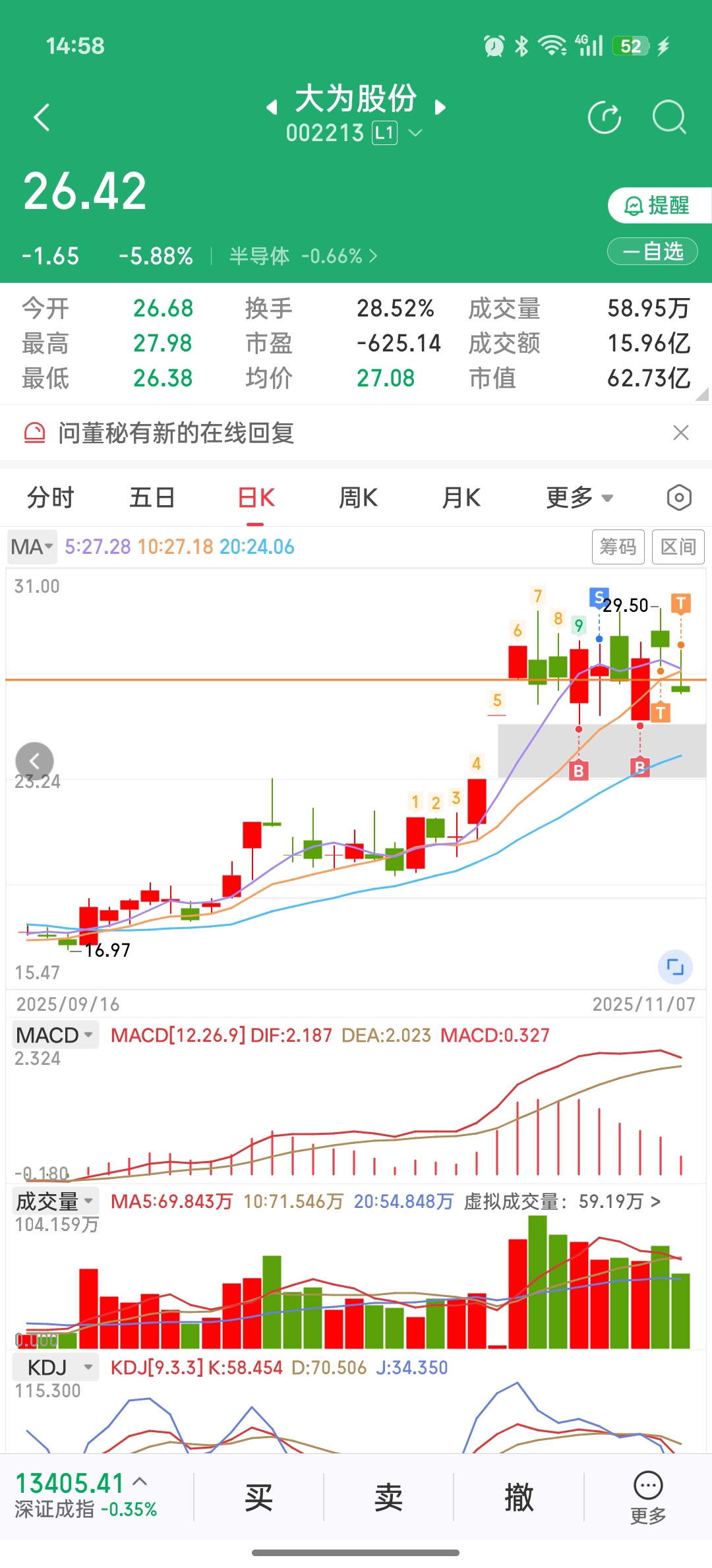Tap the blue S sell marker
Image resolution: width=712 pixels, height=1568 pixels.
click(599, 597)
